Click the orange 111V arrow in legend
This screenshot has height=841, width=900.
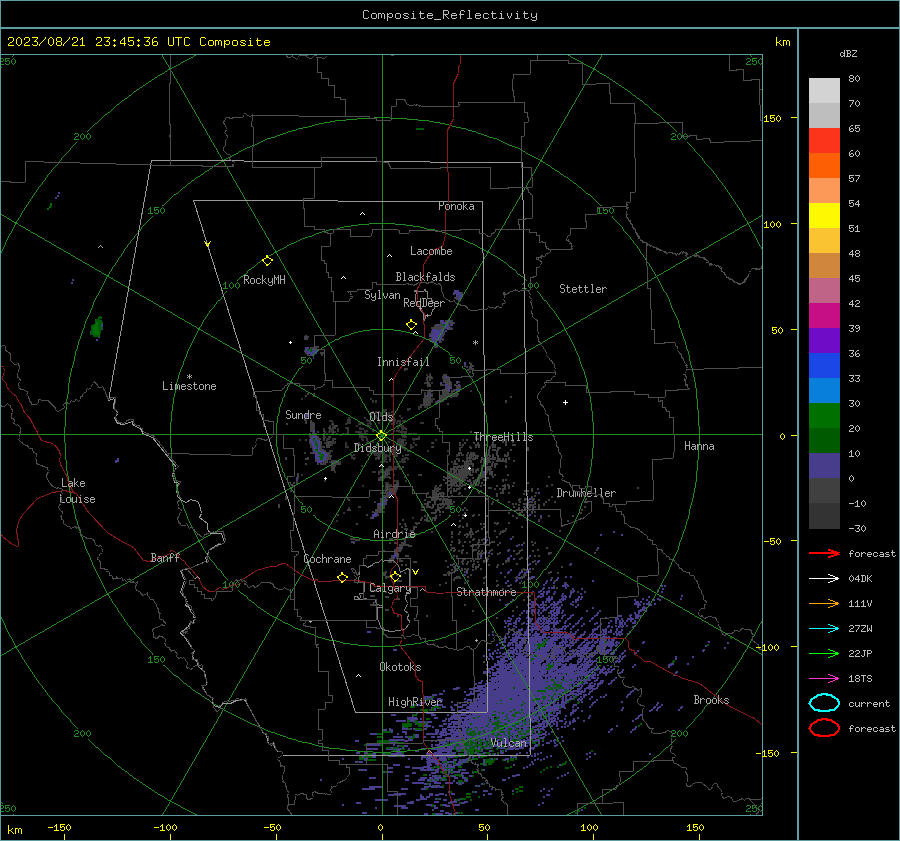(824, 603)
